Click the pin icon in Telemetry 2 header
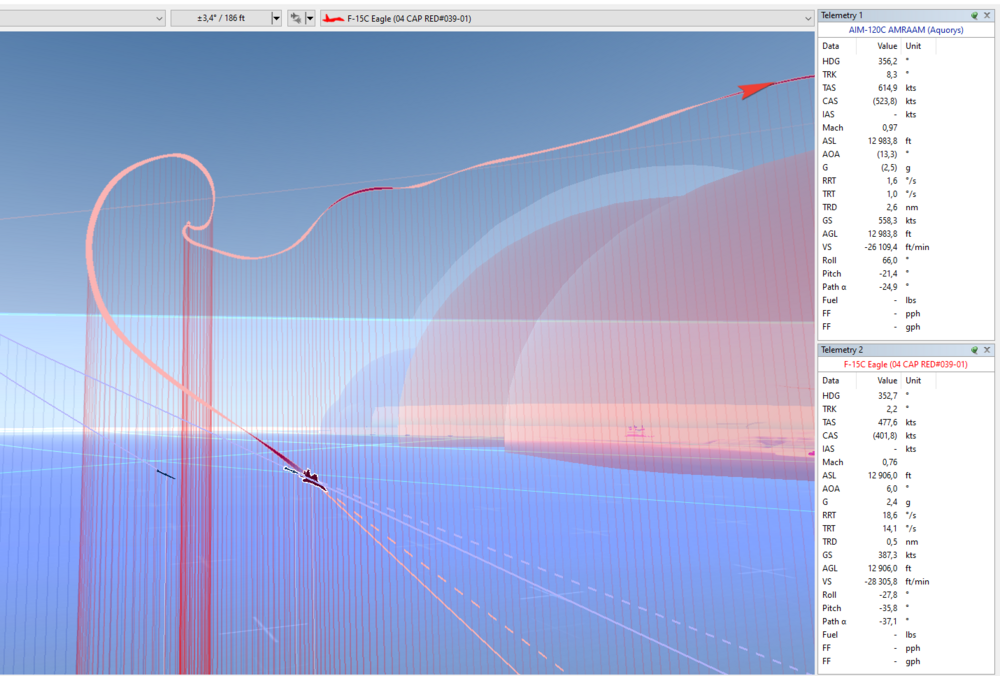Viewport: 1000px width, 676px height. 974,350
